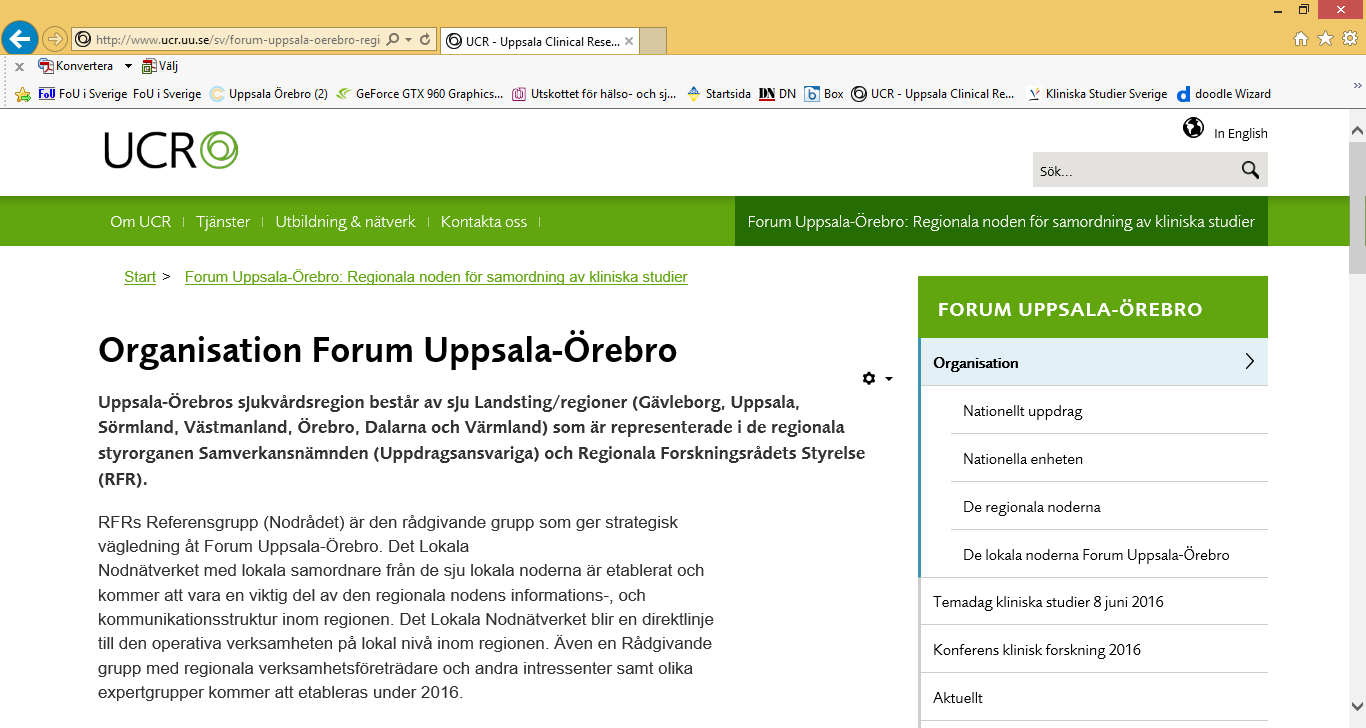
Task: Open the page settings gear dropdown
Action: (877, 378)
